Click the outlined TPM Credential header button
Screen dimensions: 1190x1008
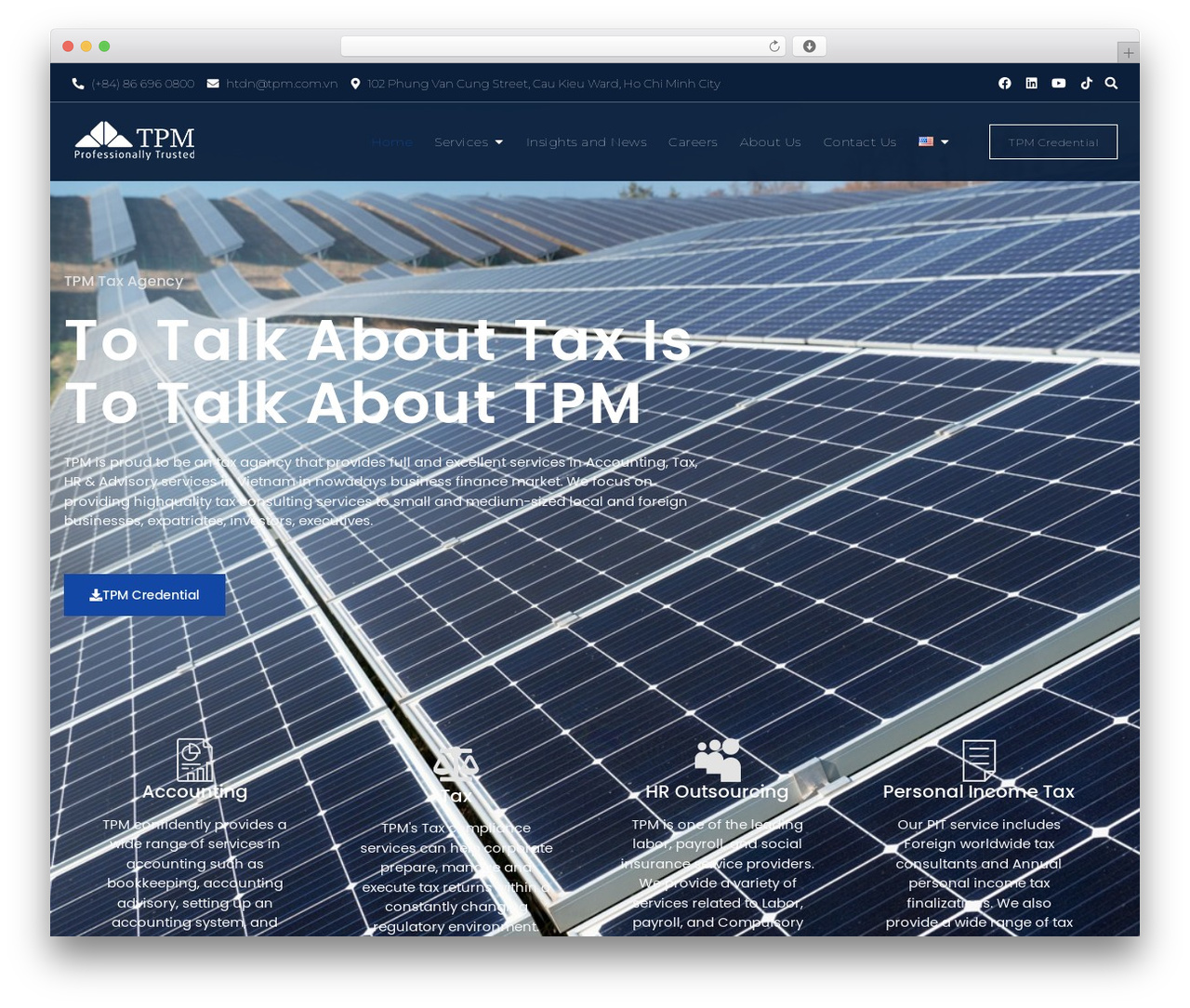(1053, 142)
